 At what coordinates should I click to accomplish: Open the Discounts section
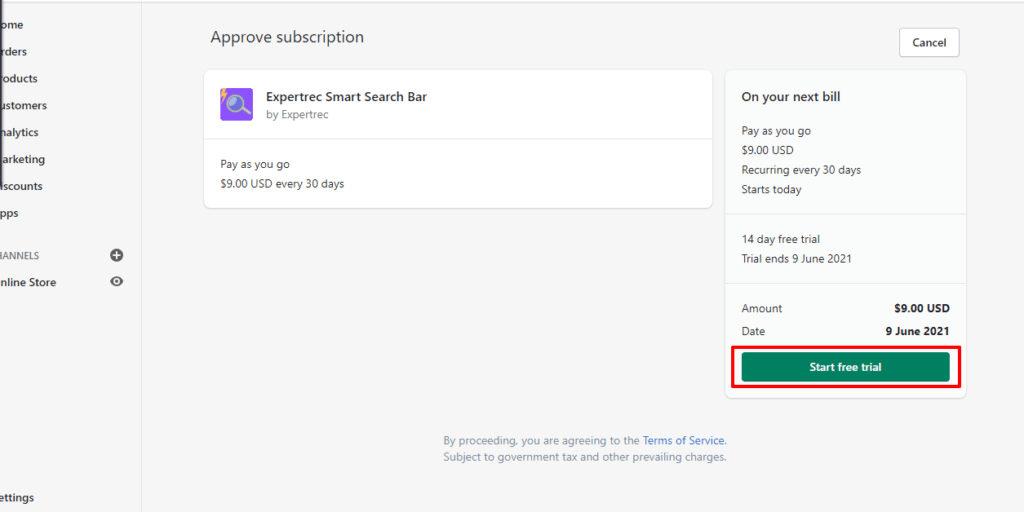click(21, 186)
